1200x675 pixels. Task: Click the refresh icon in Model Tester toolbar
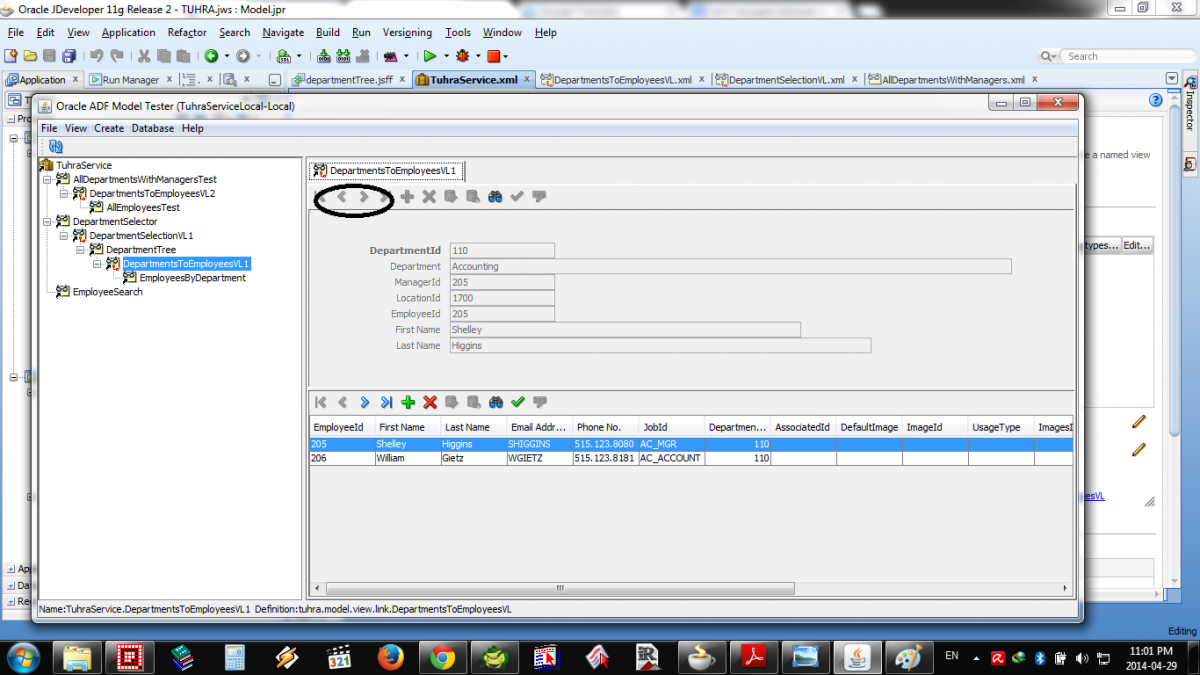(56, 146)
